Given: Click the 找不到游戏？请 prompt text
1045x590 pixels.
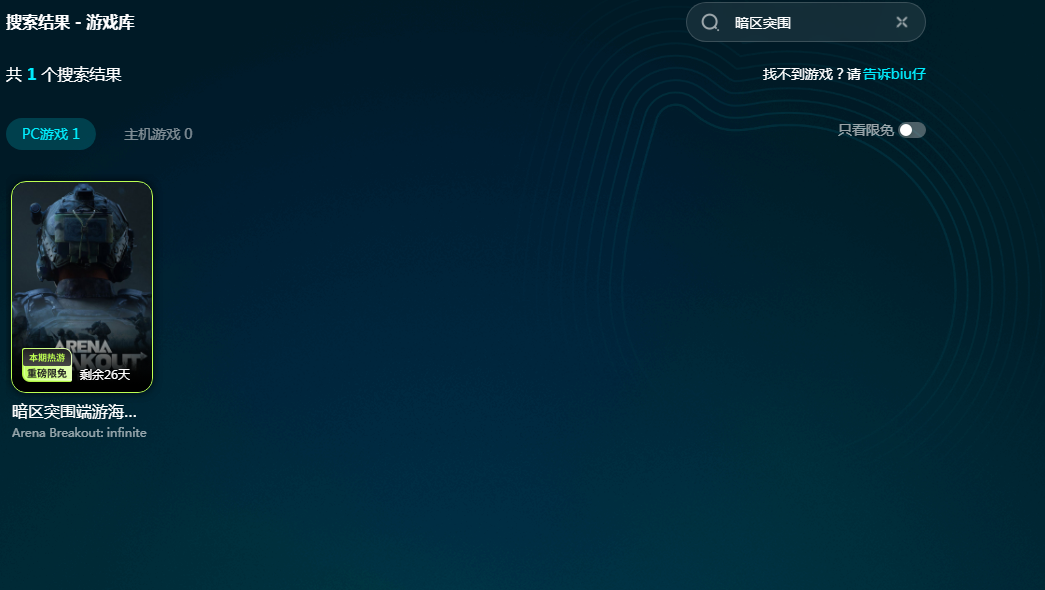Looking at the screenshot, I should (811, 74).
